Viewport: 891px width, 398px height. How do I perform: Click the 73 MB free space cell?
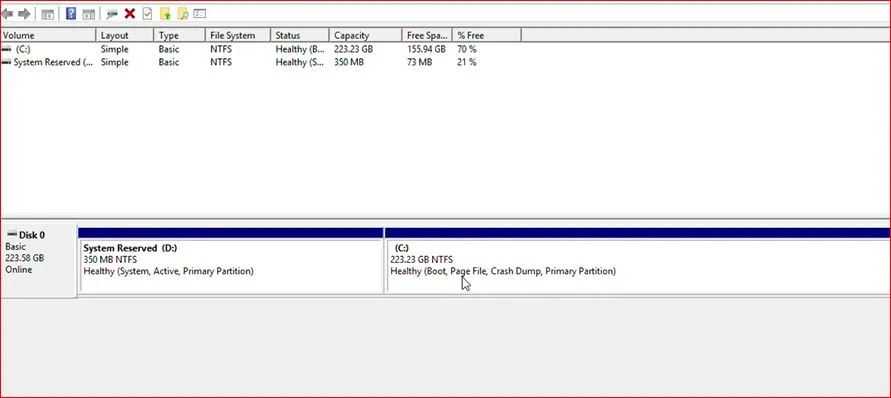point(419,63)
